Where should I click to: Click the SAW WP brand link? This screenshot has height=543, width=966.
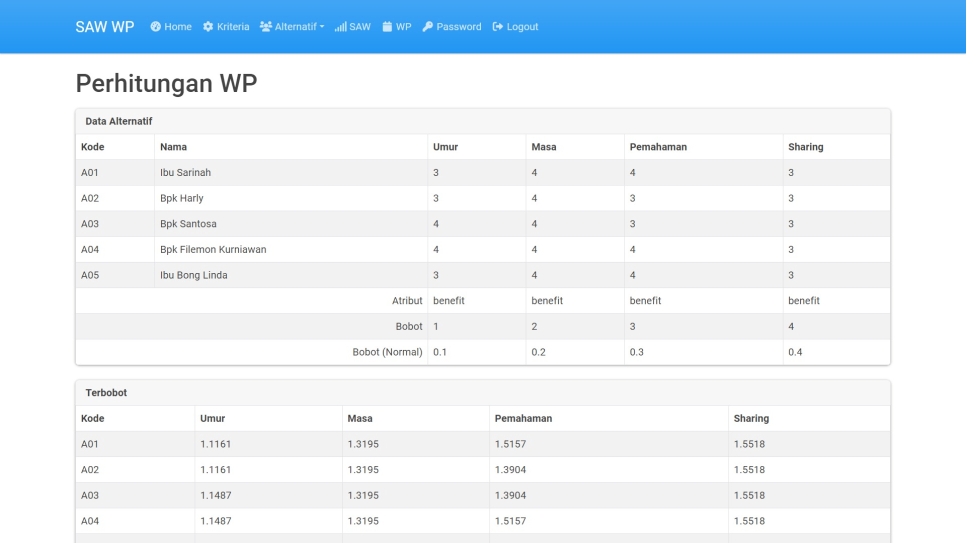[x=105, y=27]
